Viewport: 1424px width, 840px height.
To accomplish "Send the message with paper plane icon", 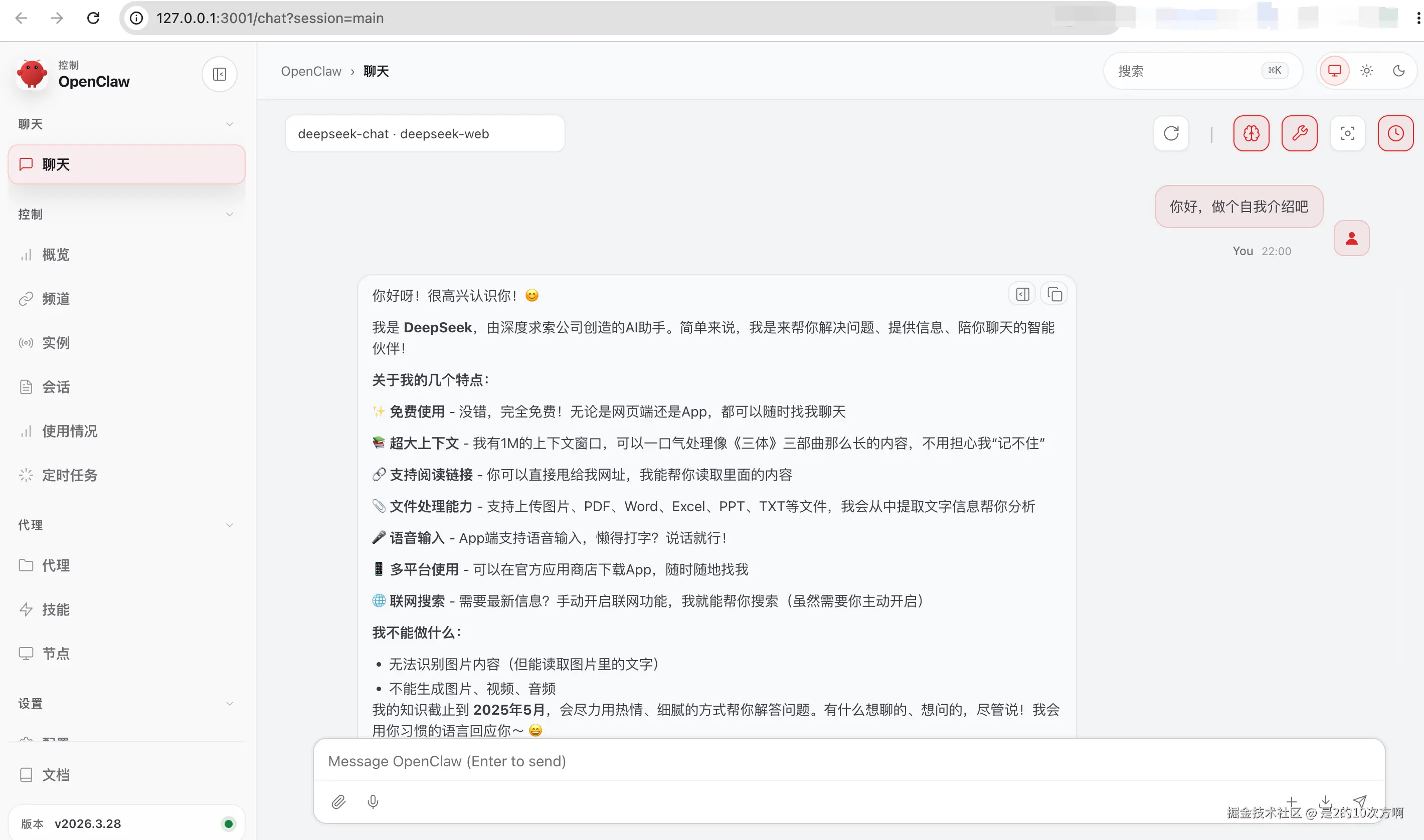I will point(1360,800).
